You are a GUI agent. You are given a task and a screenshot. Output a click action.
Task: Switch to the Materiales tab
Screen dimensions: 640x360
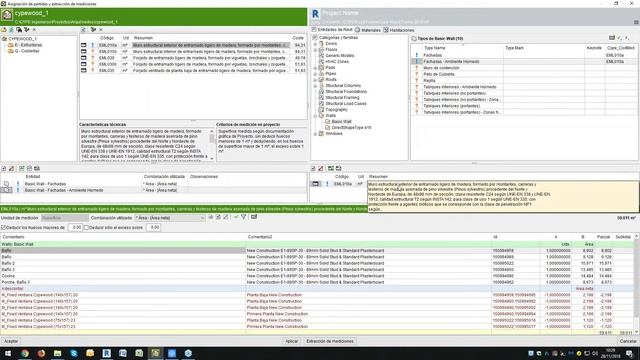pyautogui.click(x=368, y=30)
